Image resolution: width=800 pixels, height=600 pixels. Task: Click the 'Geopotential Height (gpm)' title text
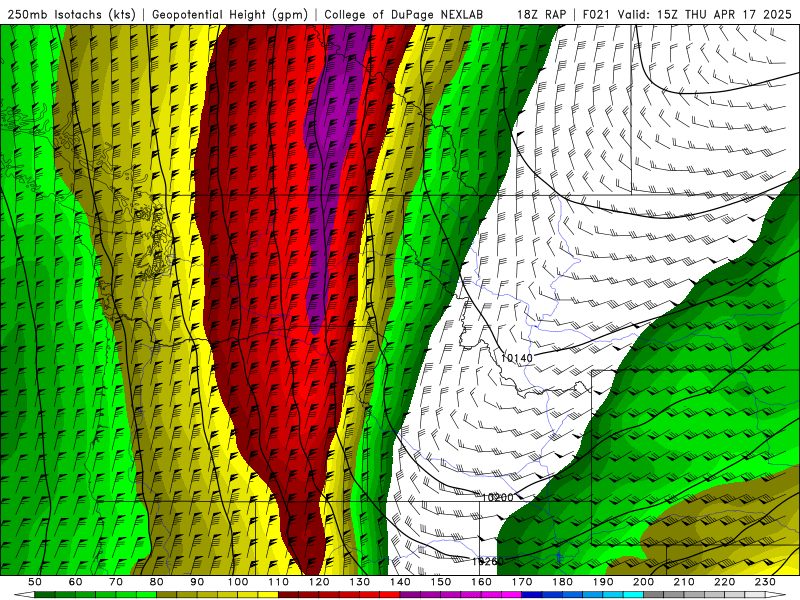tap(230, 15)
